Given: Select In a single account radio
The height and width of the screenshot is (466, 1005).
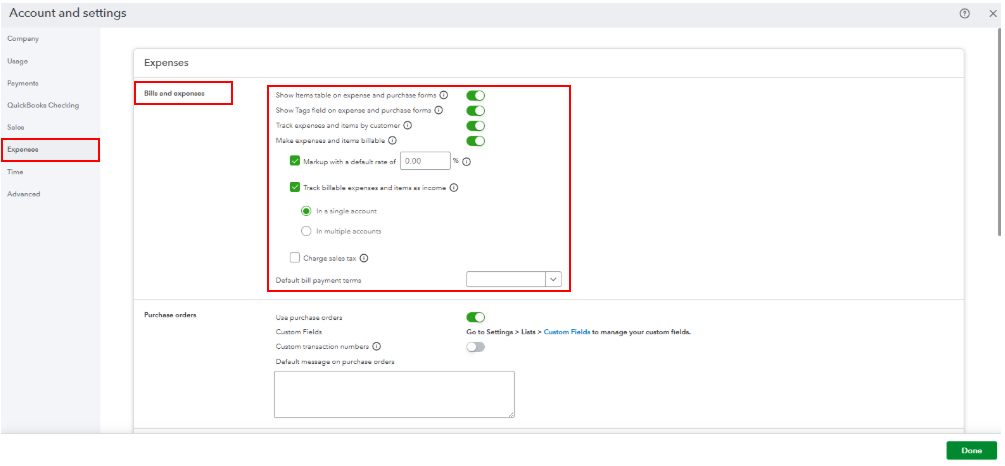Looking at the screenshot, I should pos(306,211).
